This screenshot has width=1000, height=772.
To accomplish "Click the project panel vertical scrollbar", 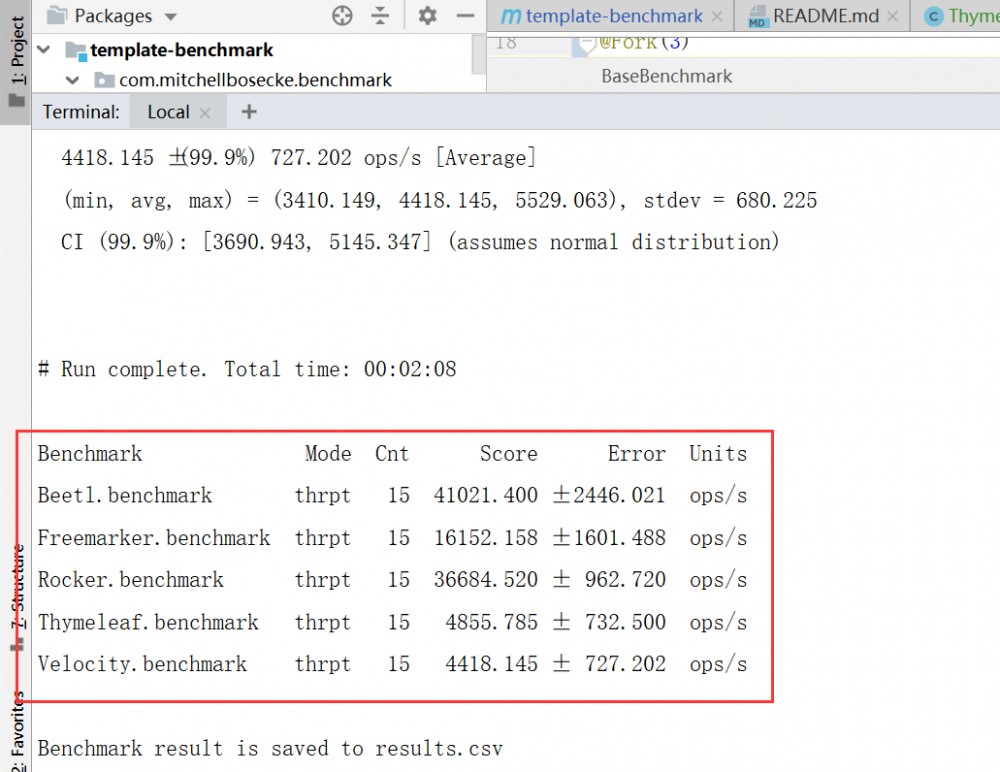I will pyautogui.click(x=478, y=54).
